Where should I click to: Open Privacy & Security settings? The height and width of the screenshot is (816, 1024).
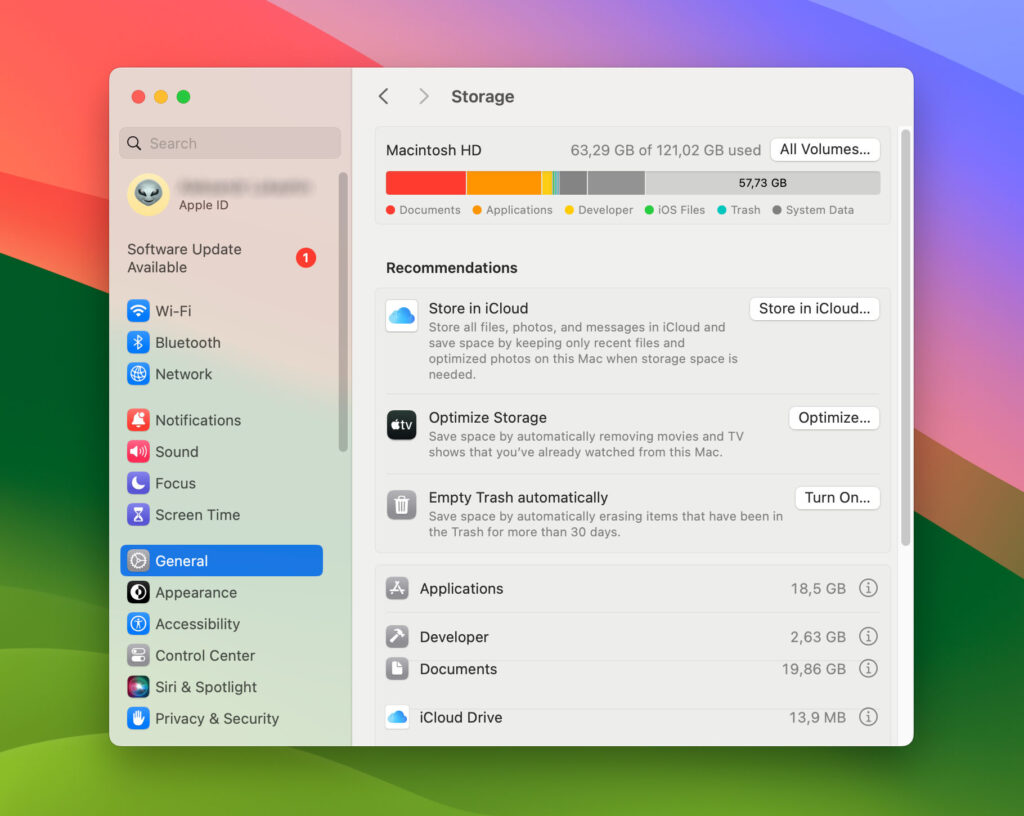[x=211, y=718]
